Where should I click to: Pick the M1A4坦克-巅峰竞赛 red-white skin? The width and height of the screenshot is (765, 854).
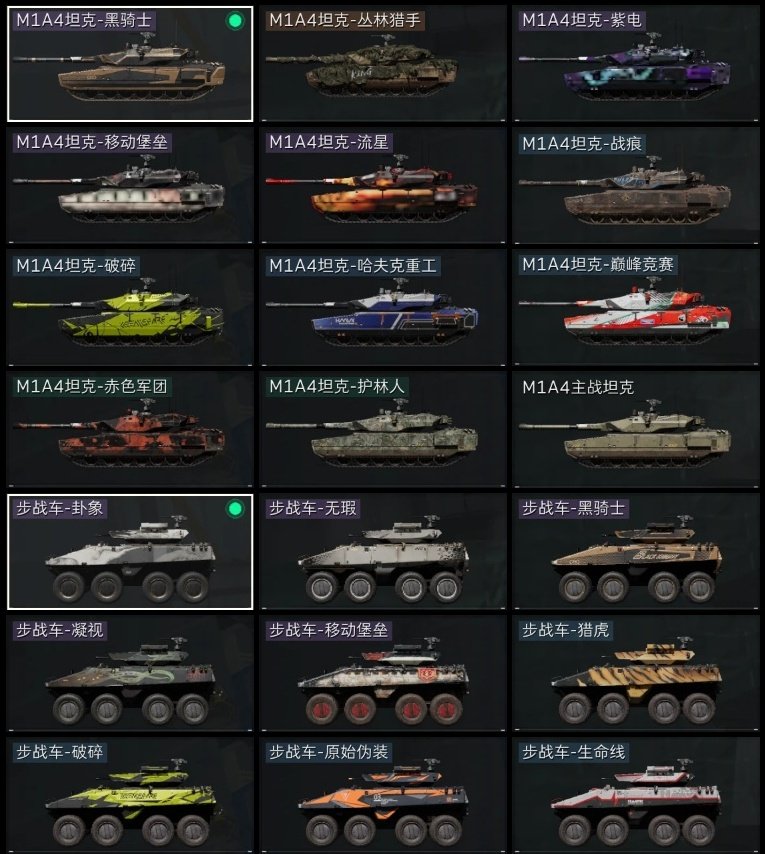click(635, 308)
